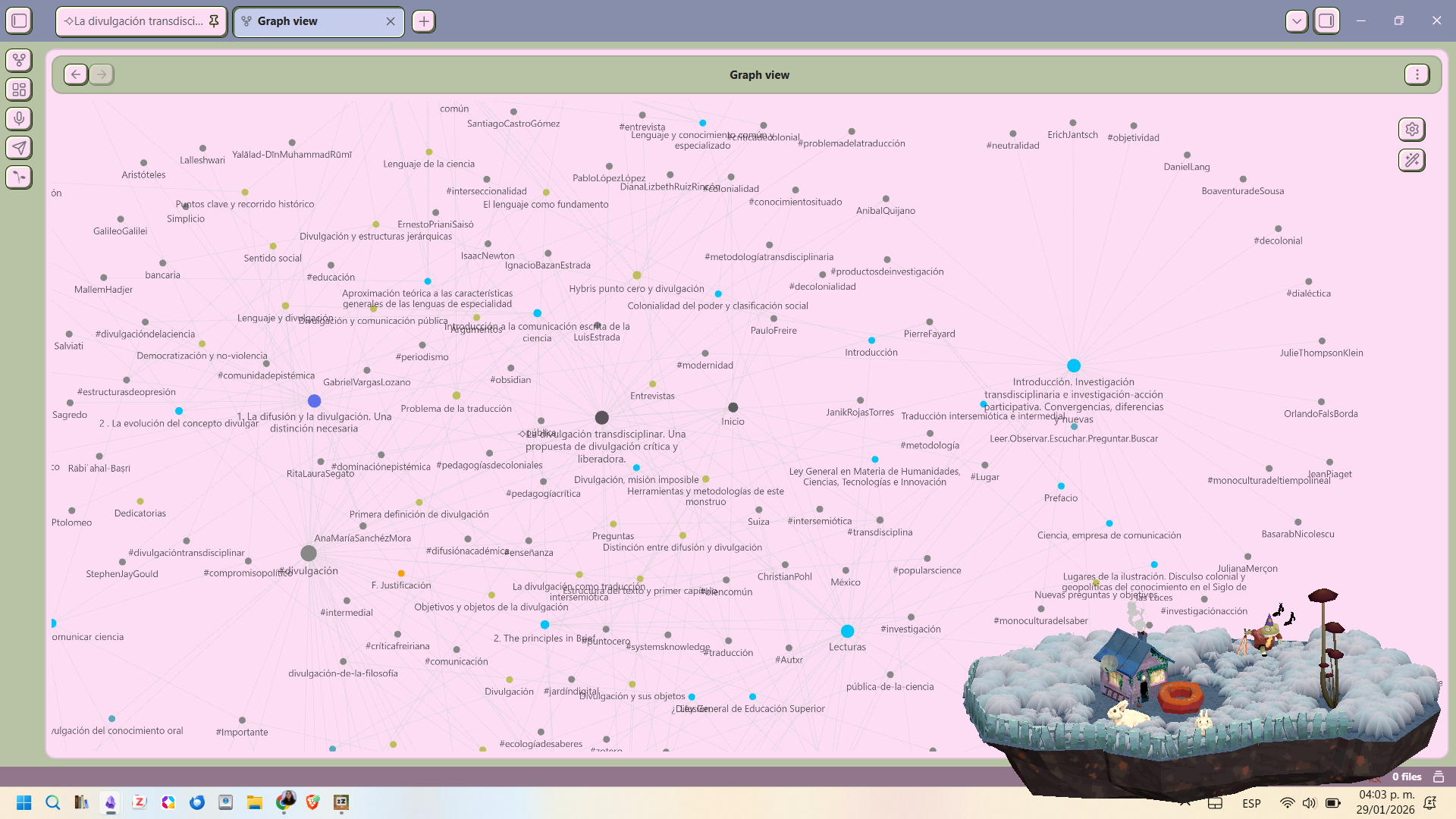Screen dimensions: 1456x819
Task: Click the magic wand icon below settings
Action: click(1412, 161)
